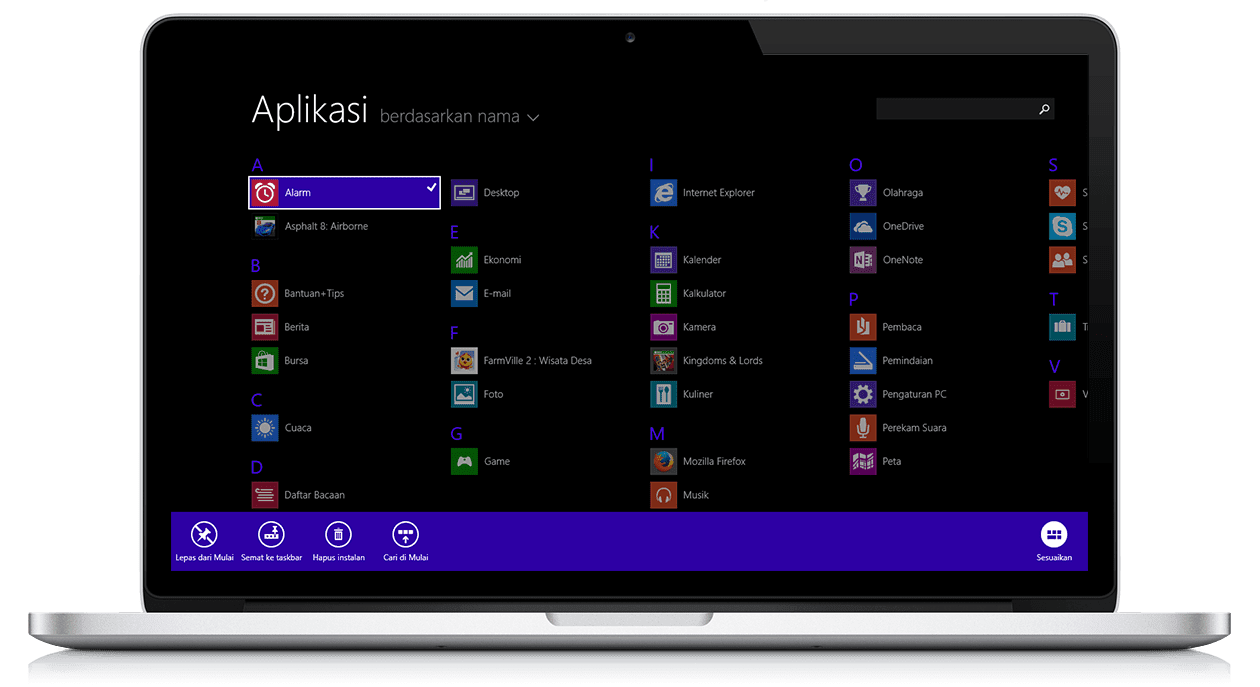Viewport: 1260px width, 687px height.
Task: Select letter heading G group
Action: (x=457, y=434)
